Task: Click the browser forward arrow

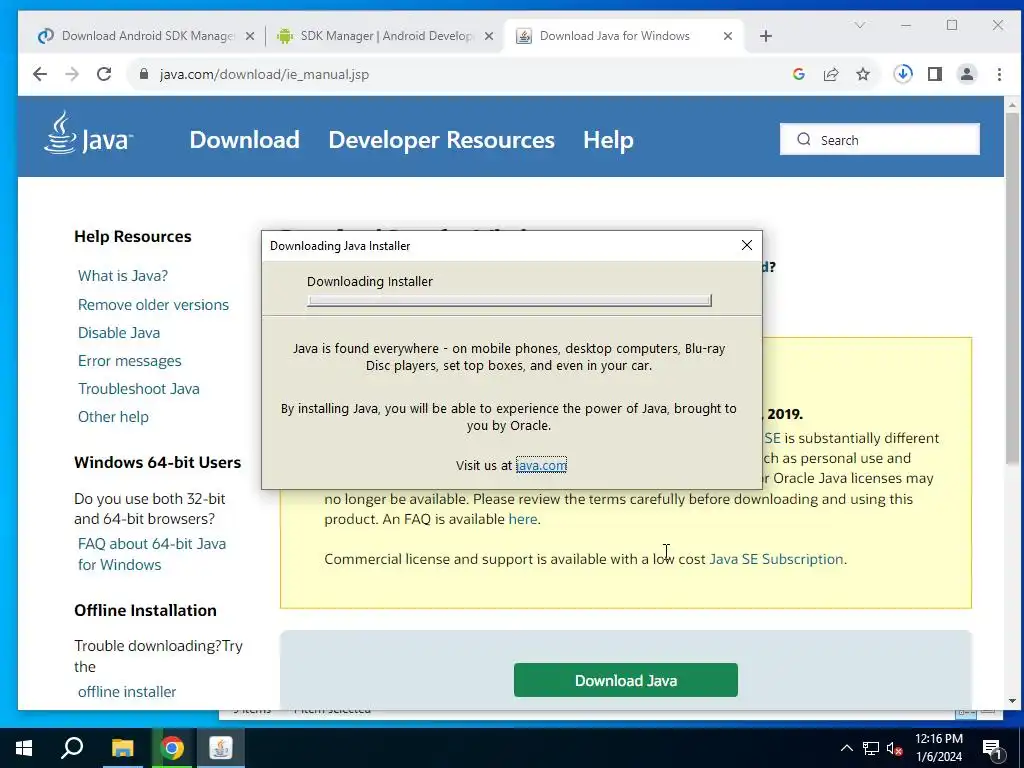Action: [x=72, y=74]
